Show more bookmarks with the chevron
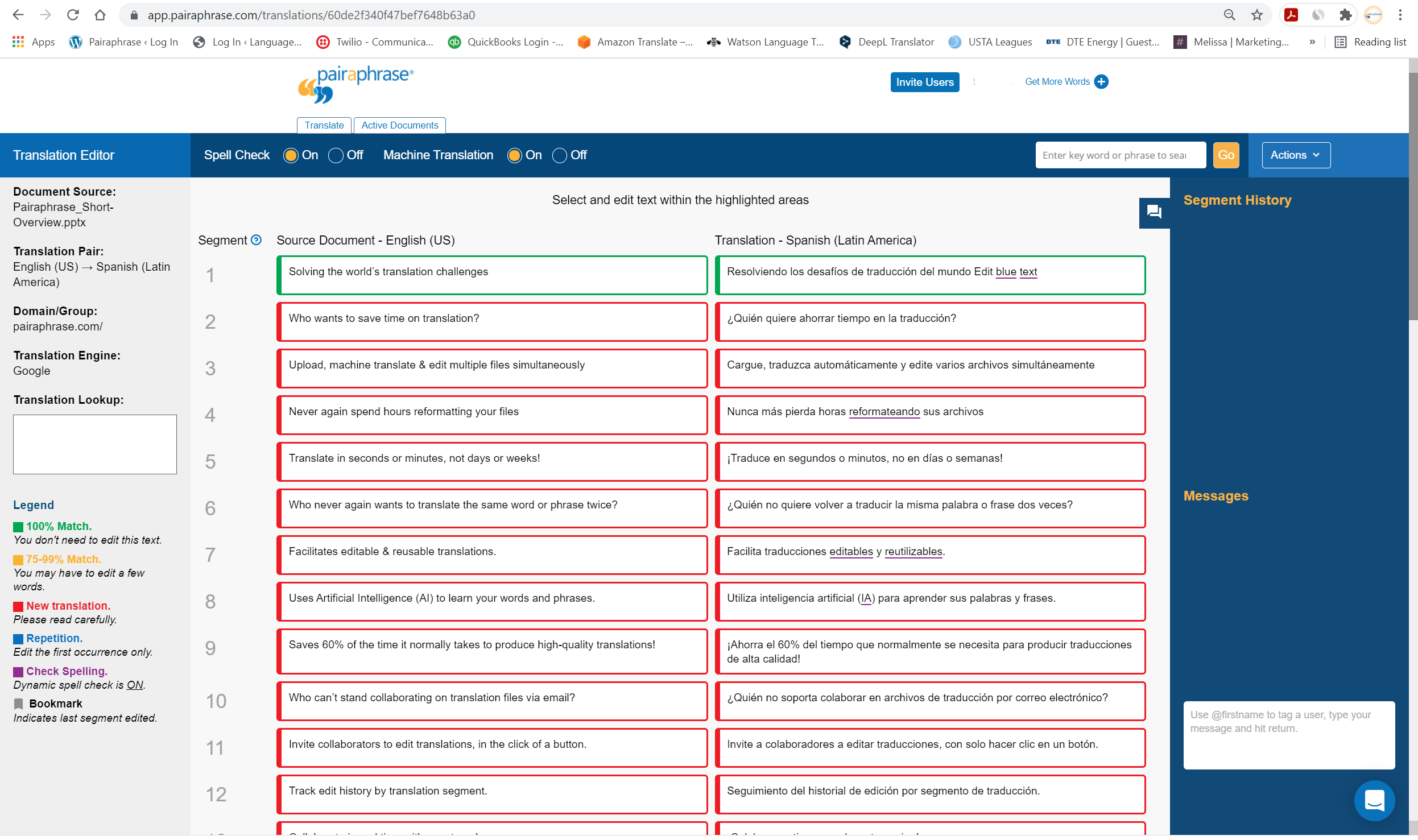Viewport: 1418px width, 840px height. click(1312, 42)
